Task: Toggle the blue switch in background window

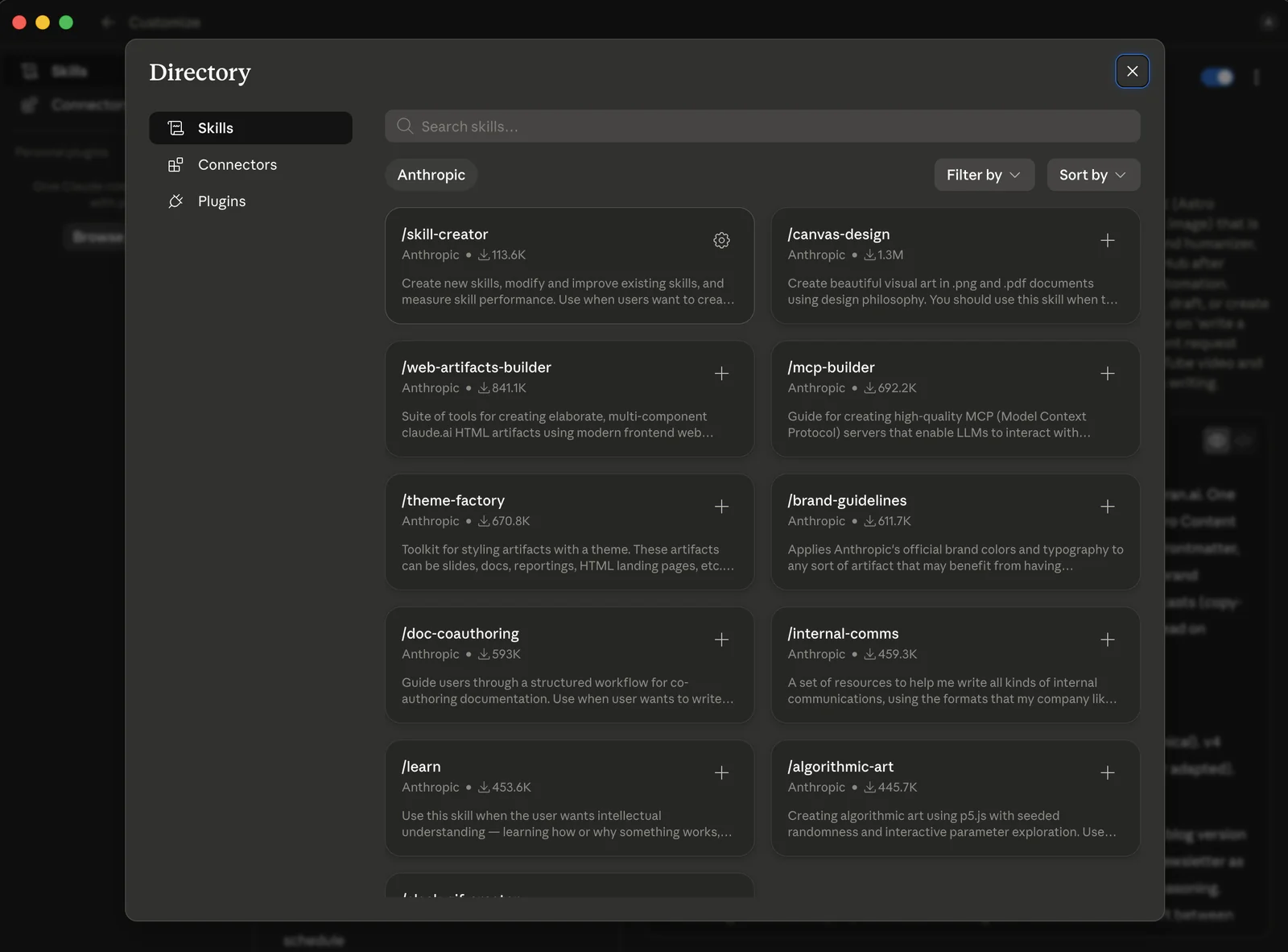Action: pyautogui.click(x=1216, y=77)
